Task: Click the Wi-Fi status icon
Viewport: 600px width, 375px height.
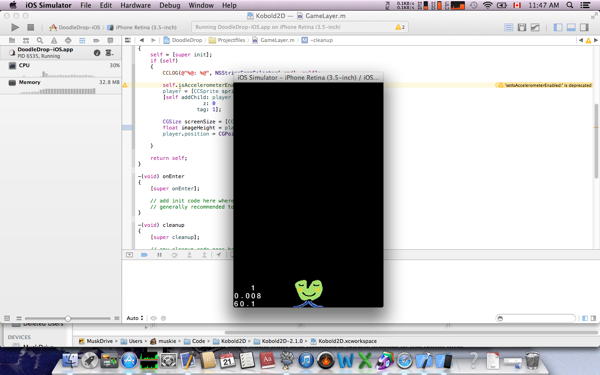Action: tap(488, 5)
